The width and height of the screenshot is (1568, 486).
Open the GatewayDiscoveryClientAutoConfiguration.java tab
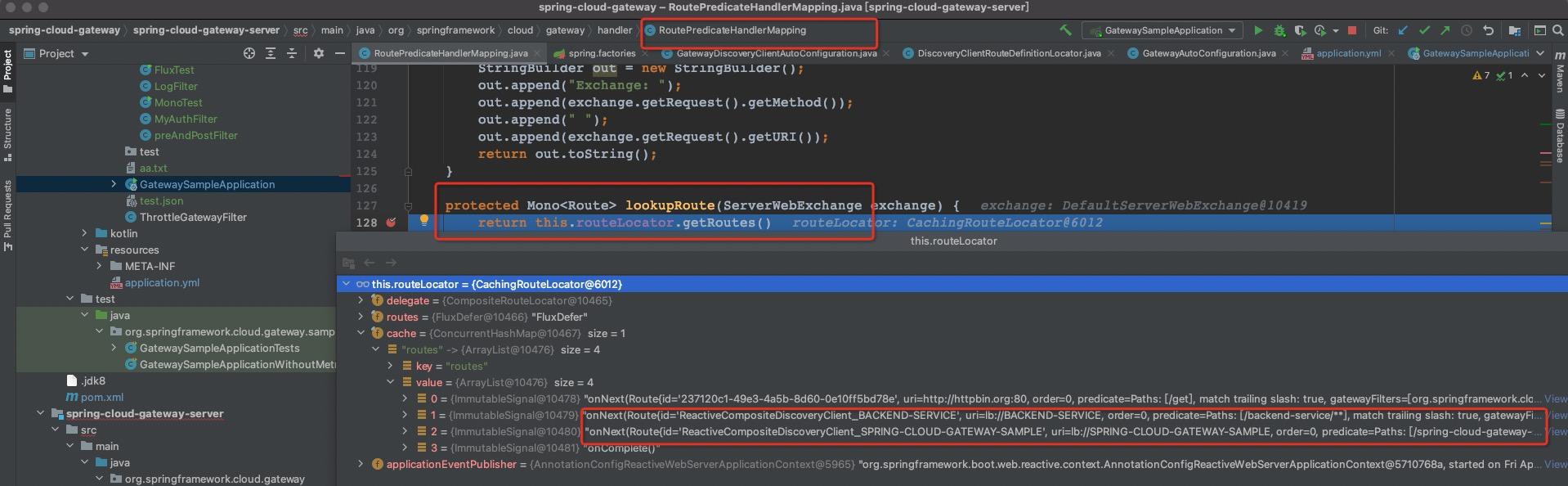(x=776, y=53)
